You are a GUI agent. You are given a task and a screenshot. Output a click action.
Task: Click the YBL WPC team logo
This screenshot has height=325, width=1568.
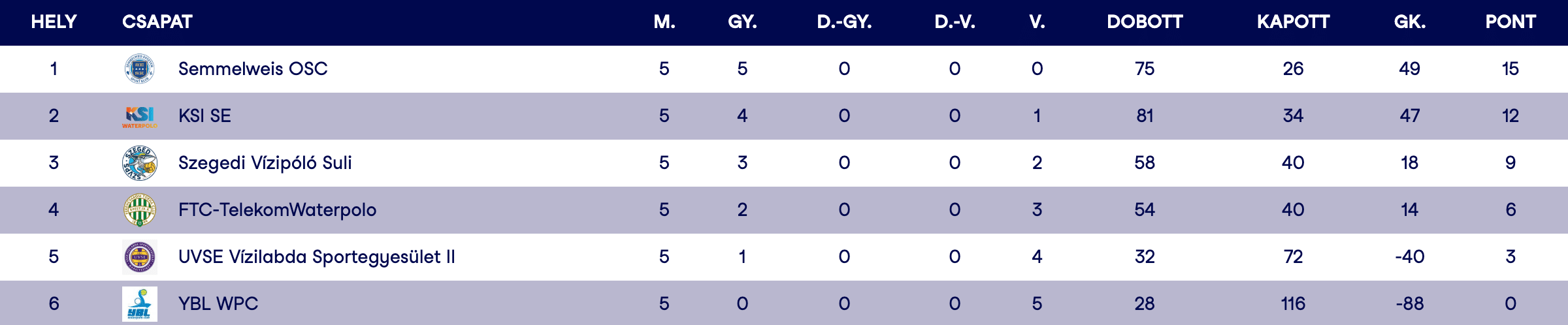pos(139,304)
